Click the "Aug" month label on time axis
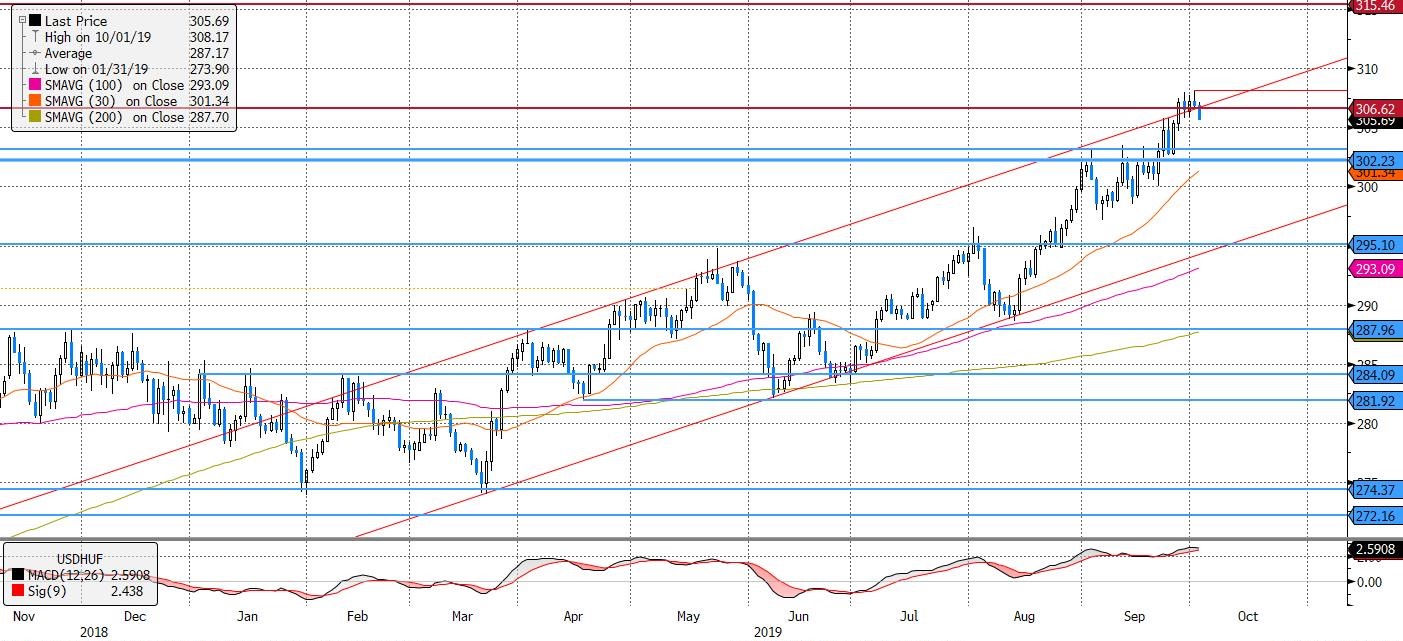Image resolution: width=1403 pixels, height=641 pixels. click(1022, 617)
